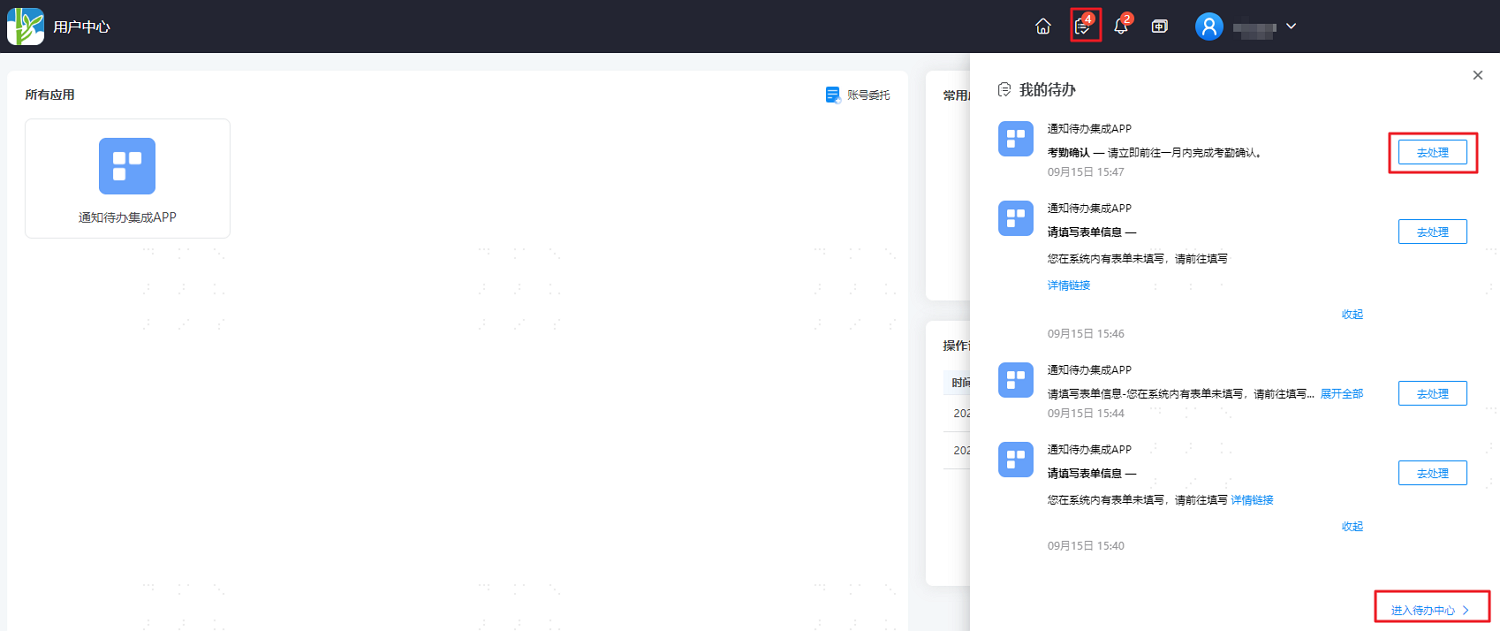This screenshot has height=631, width=1500.
Task: Open the 通知待办集成APP application card
Action: point(127,178)
